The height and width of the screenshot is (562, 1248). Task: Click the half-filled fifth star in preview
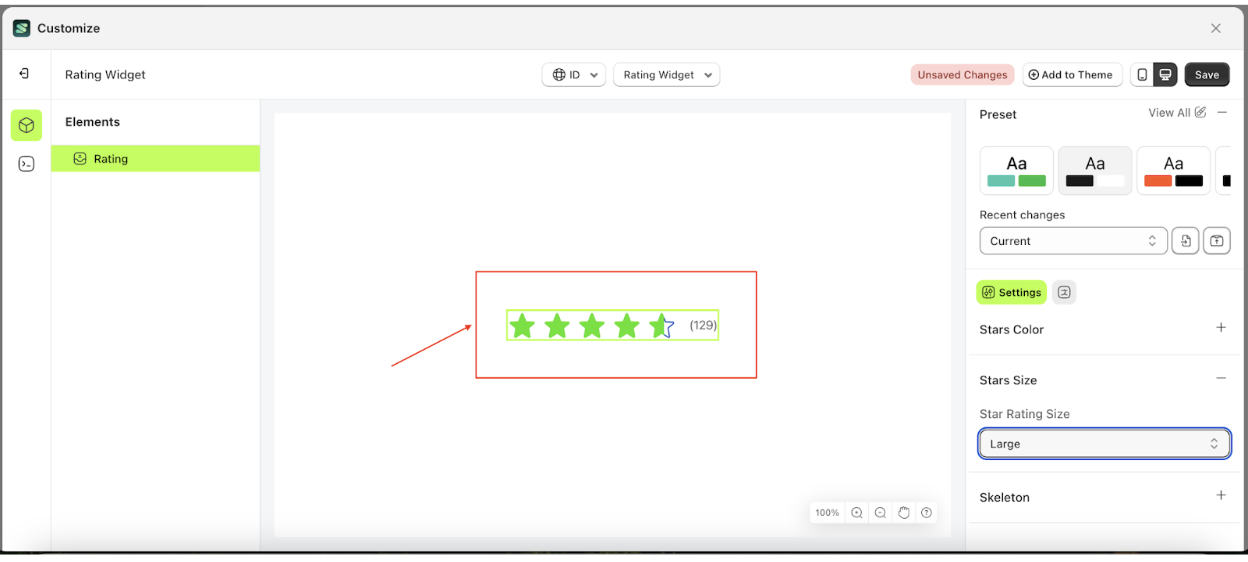662,325
